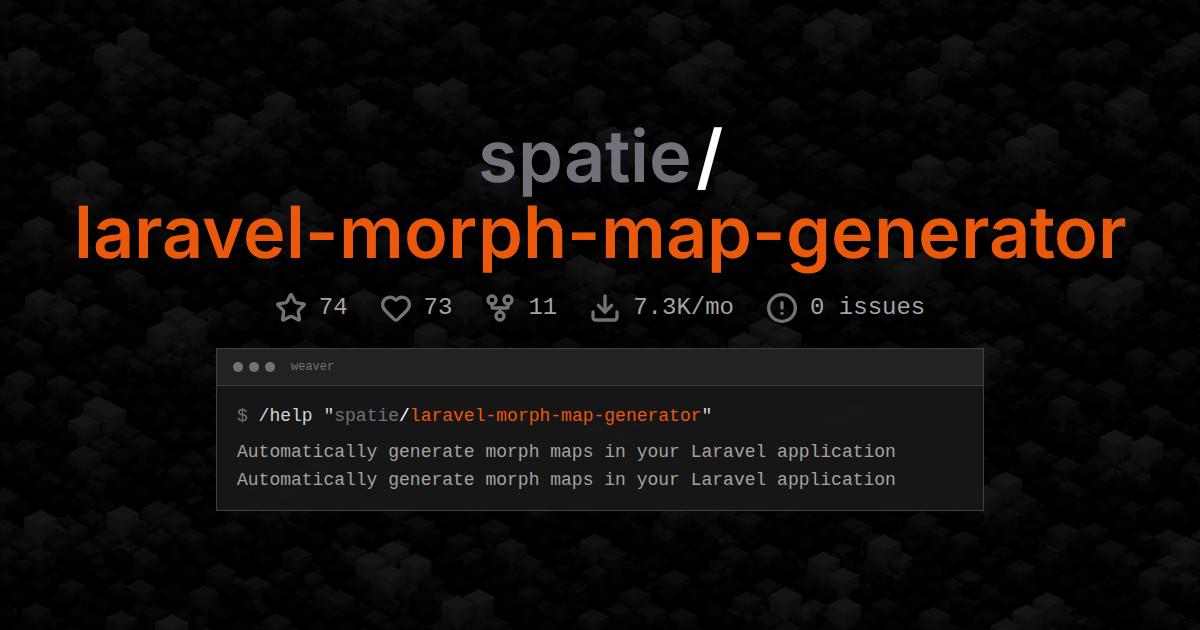Expand the weaver terminal title bar
This screenshot has width=1200, height=630.
600,366
